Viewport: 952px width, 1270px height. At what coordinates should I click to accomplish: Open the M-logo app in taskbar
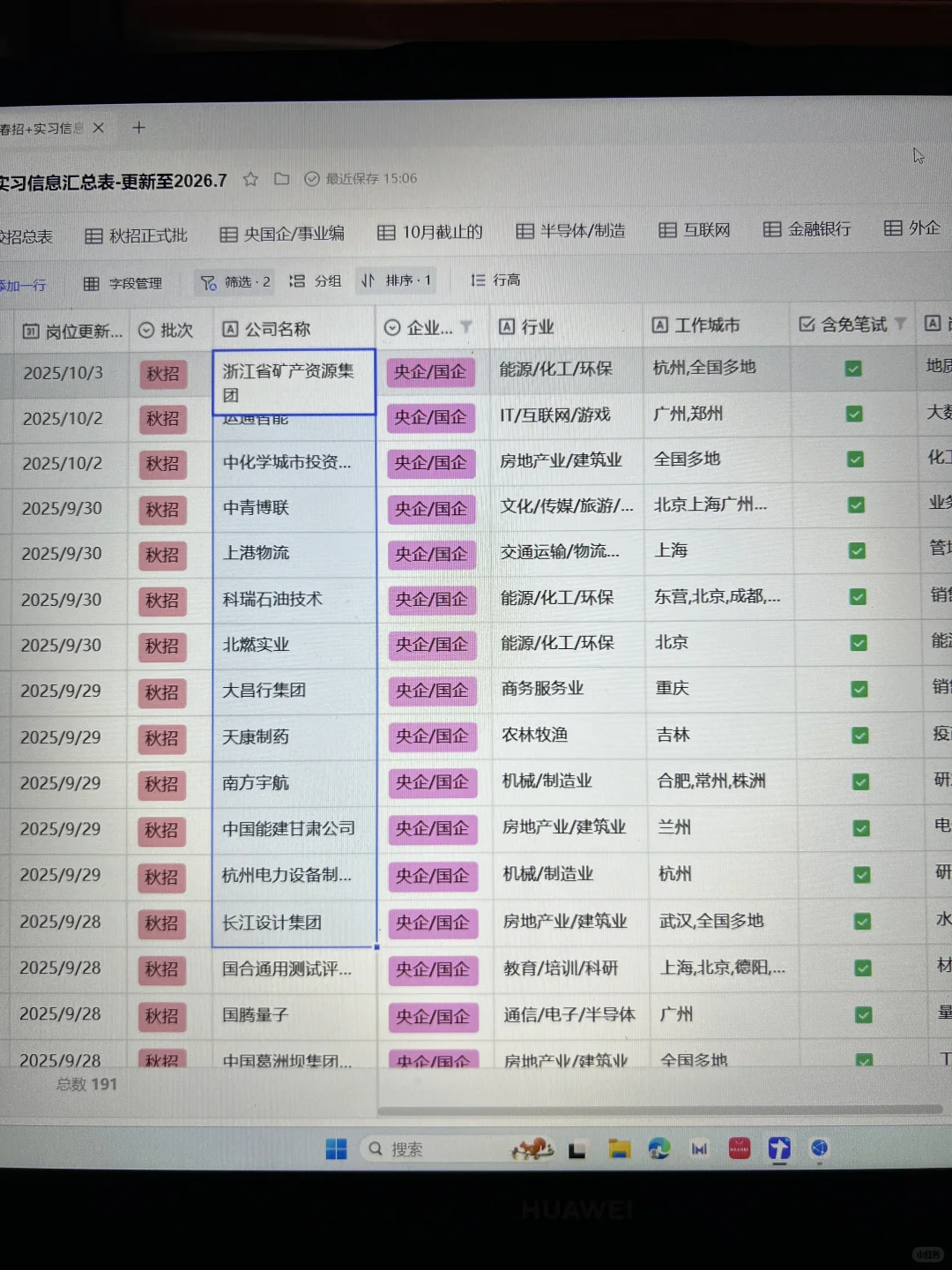[x=699, y=1148]
